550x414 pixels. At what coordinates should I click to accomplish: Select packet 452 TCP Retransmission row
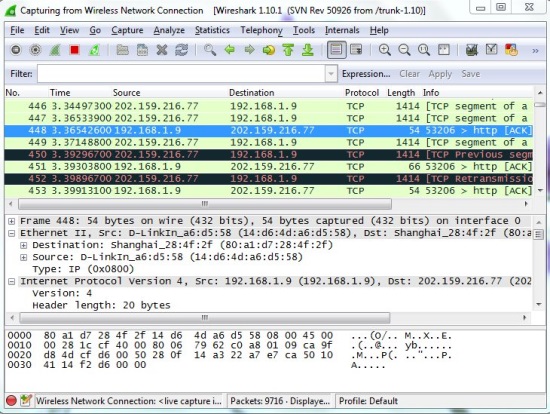click(x=269, y=179)
